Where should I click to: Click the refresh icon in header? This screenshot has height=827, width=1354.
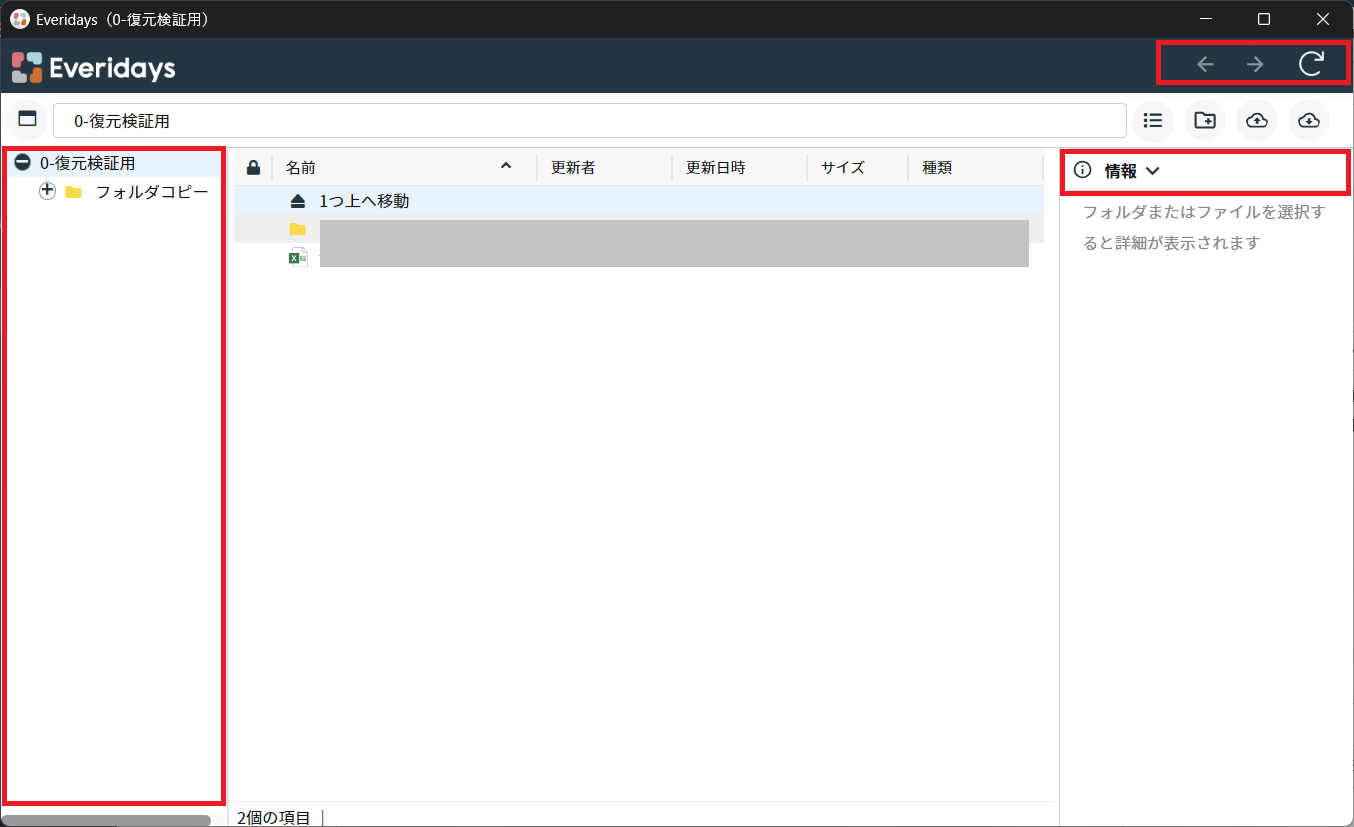click(x=1311, y=64)
